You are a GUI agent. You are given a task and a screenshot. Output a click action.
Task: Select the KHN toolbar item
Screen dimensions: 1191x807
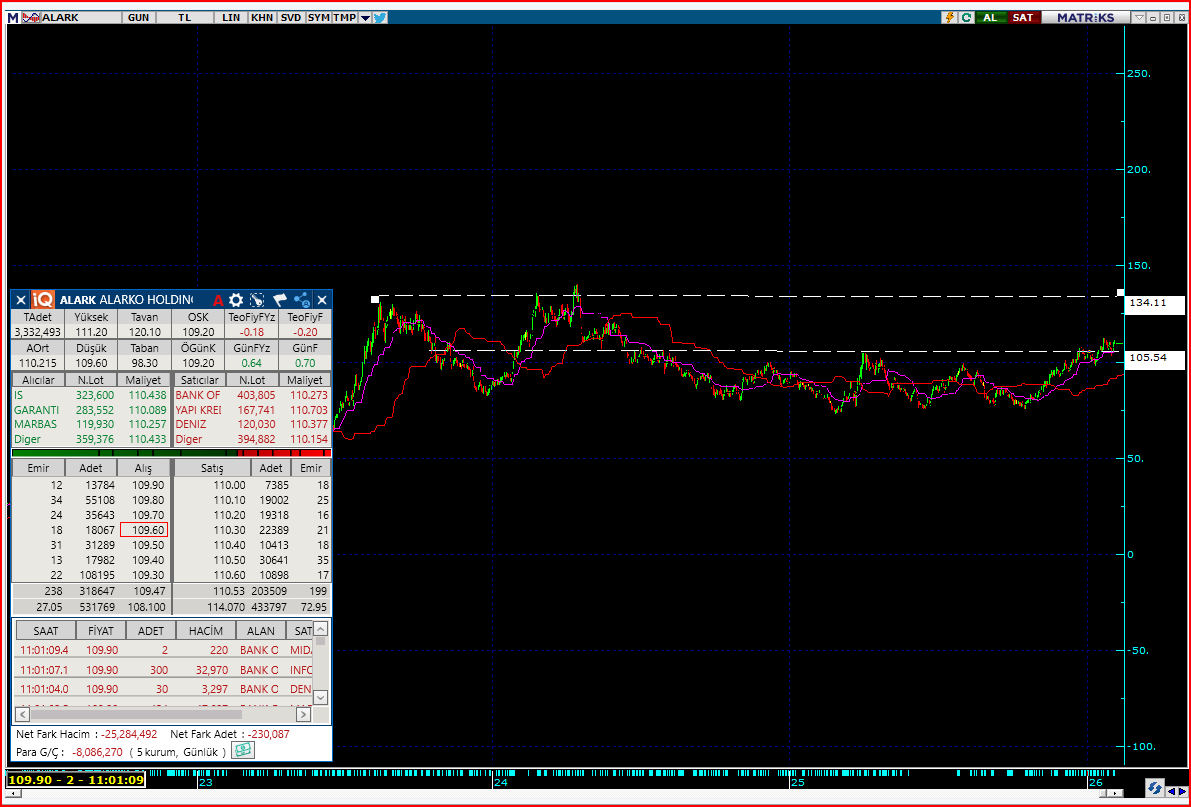pos(261,17)
